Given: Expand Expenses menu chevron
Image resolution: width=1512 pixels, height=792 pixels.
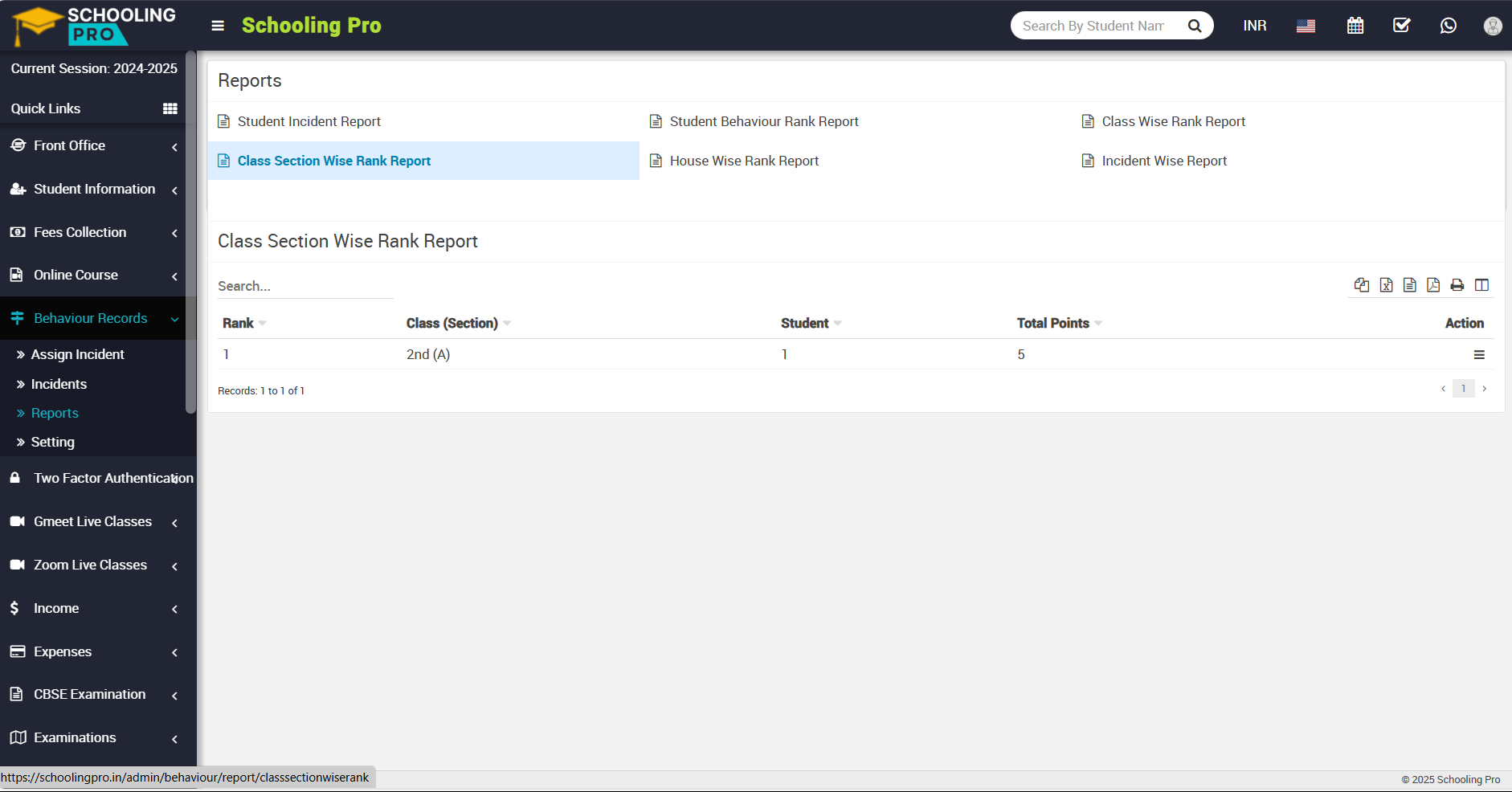Looking at the screenshot, I should click(x=174, y=652).
